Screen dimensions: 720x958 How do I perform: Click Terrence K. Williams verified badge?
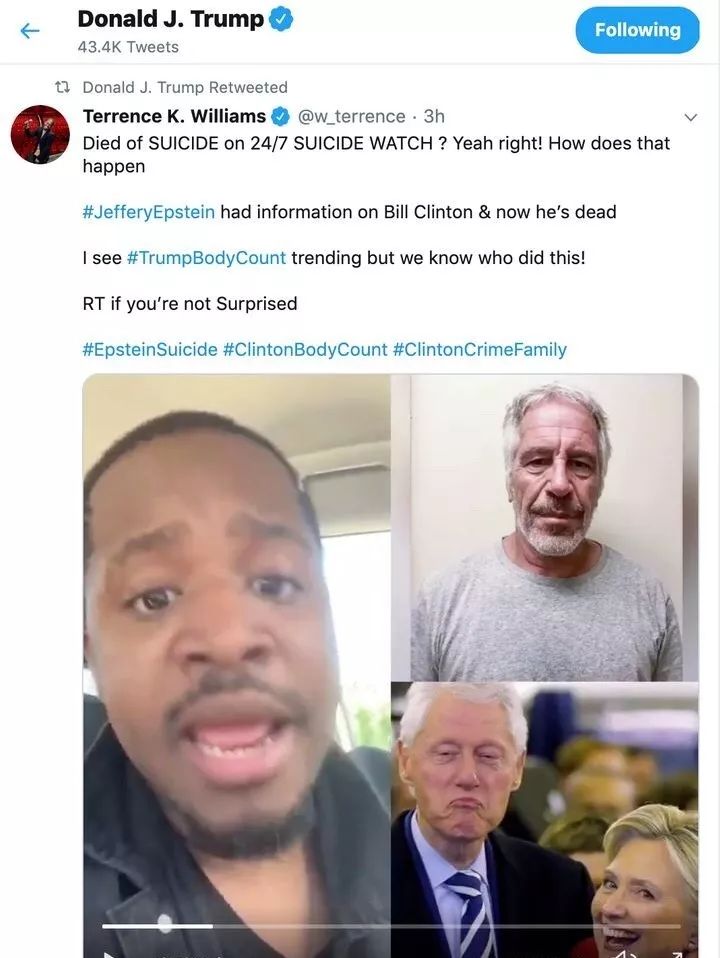coord(280,115)
